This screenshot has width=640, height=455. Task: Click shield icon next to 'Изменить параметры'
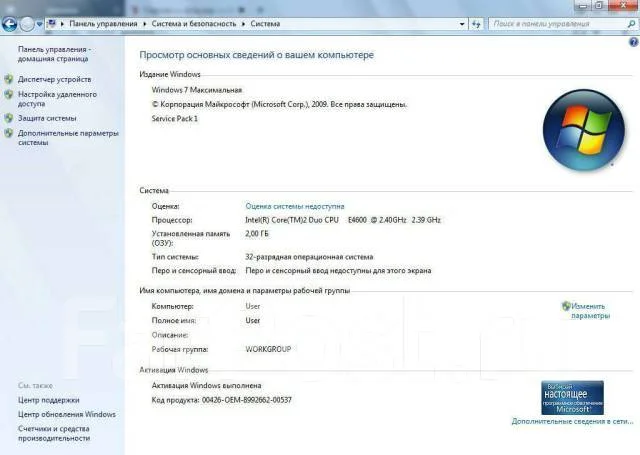point(566,306)
